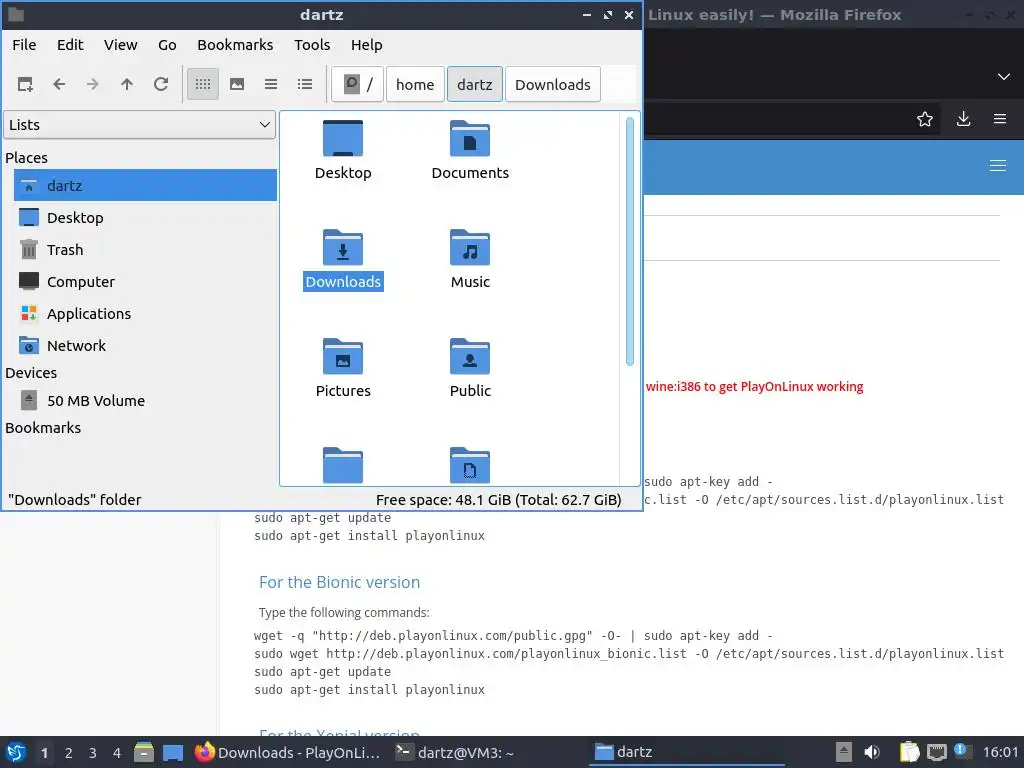The height and width of the screenshot is (768, 1024).
Task: Click the update notifier tray icon
Action: pos(963,751)
